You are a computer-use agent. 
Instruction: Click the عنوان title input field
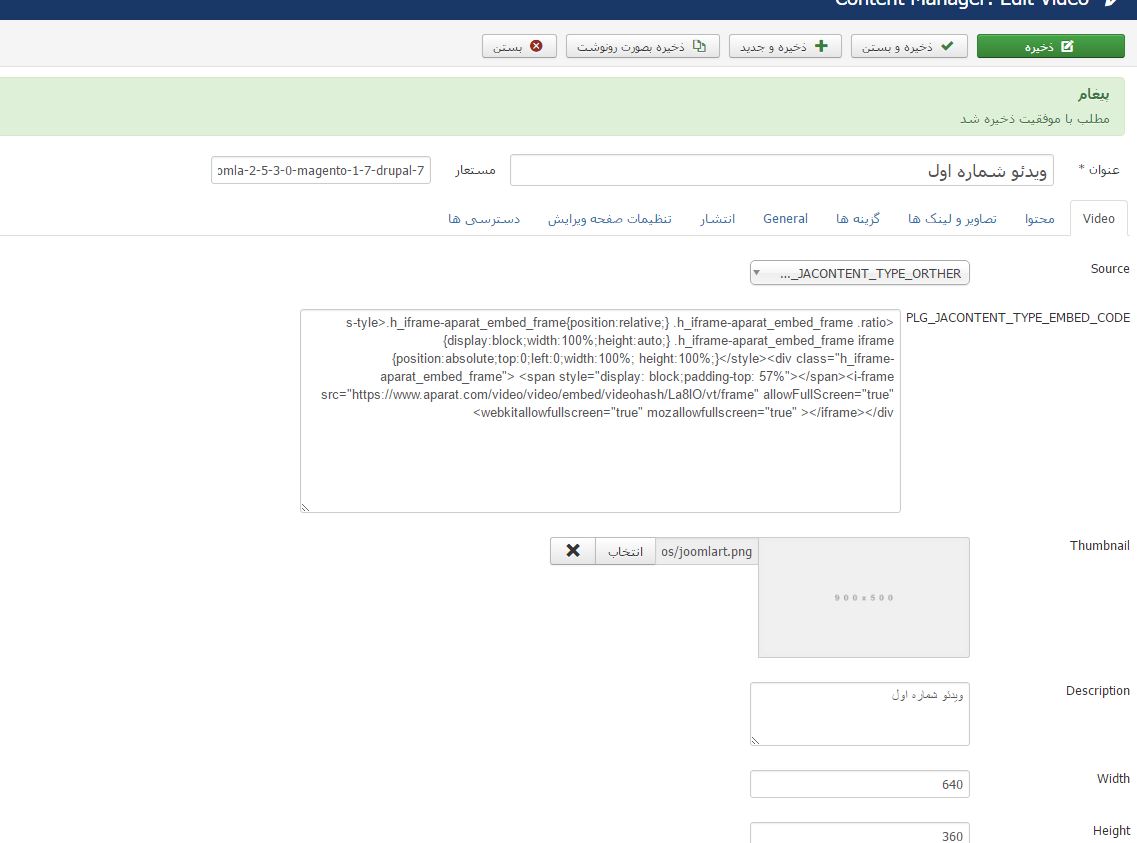(782, 170)
